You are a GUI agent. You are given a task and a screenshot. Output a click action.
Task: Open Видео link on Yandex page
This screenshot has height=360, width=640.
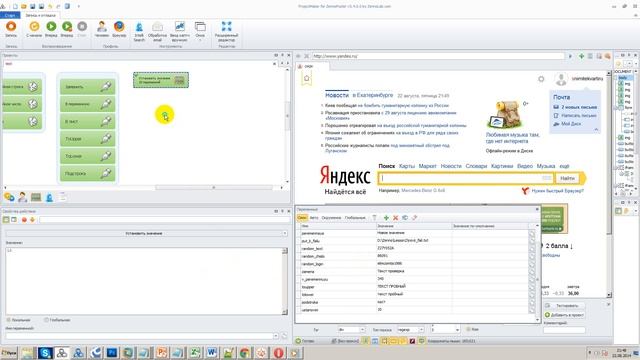pyautogui.click(x=525, y=166)
